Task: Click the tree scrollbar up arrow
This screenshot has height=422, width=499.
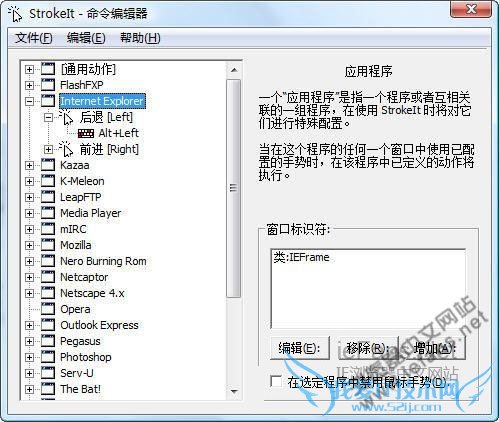Action: coord(234,70)
